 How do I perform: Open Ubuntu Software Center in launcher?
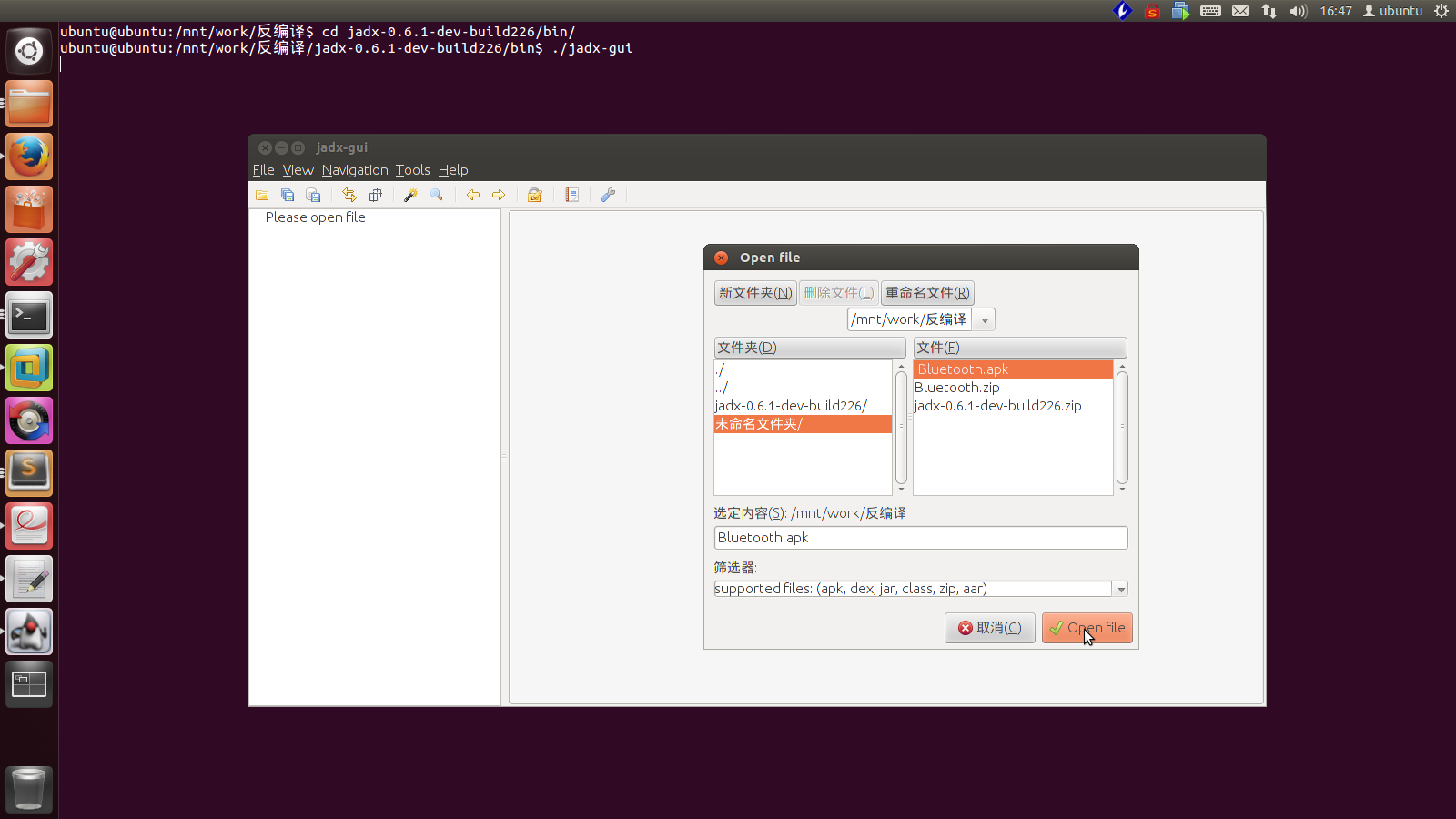(29, 209)
